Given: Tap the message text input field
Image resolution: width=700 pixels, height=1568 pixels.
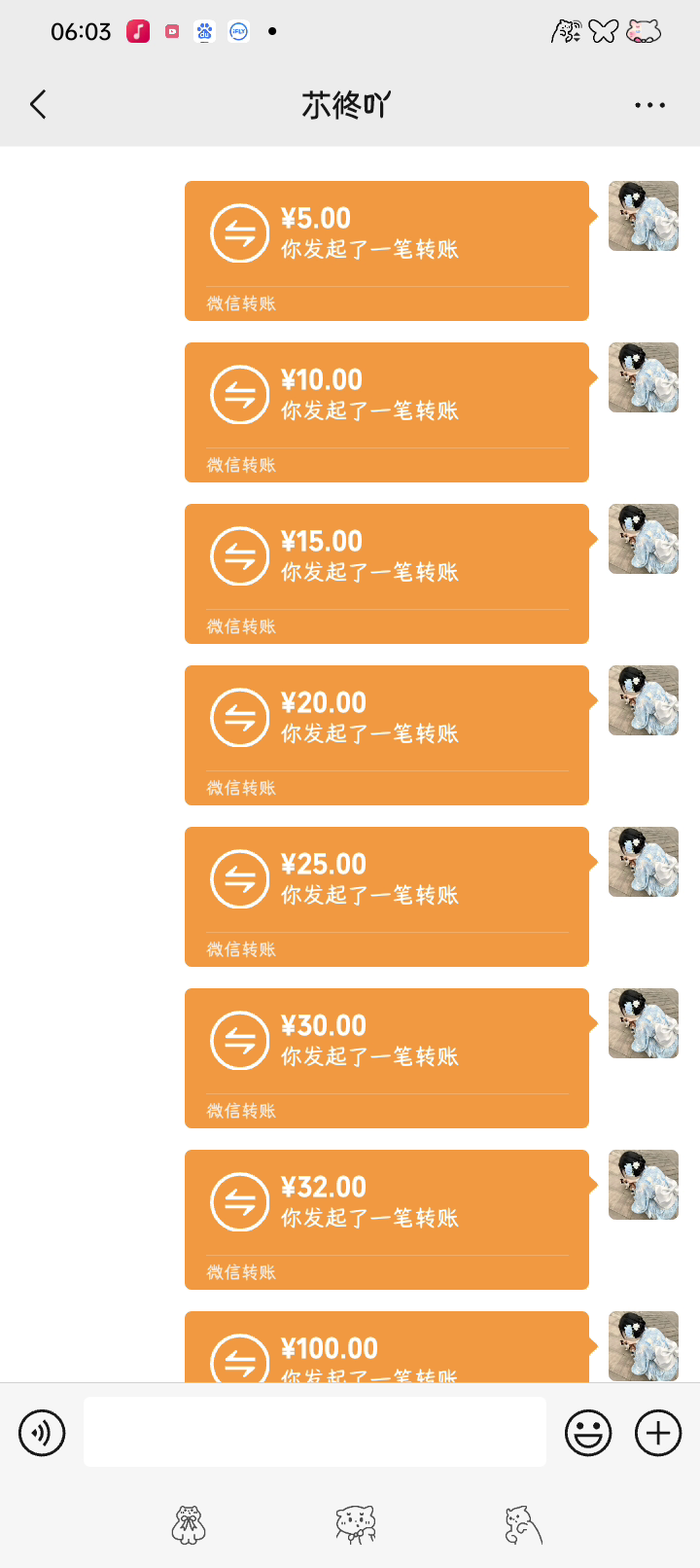Looking at the screenshot, I should (314, 1432).
